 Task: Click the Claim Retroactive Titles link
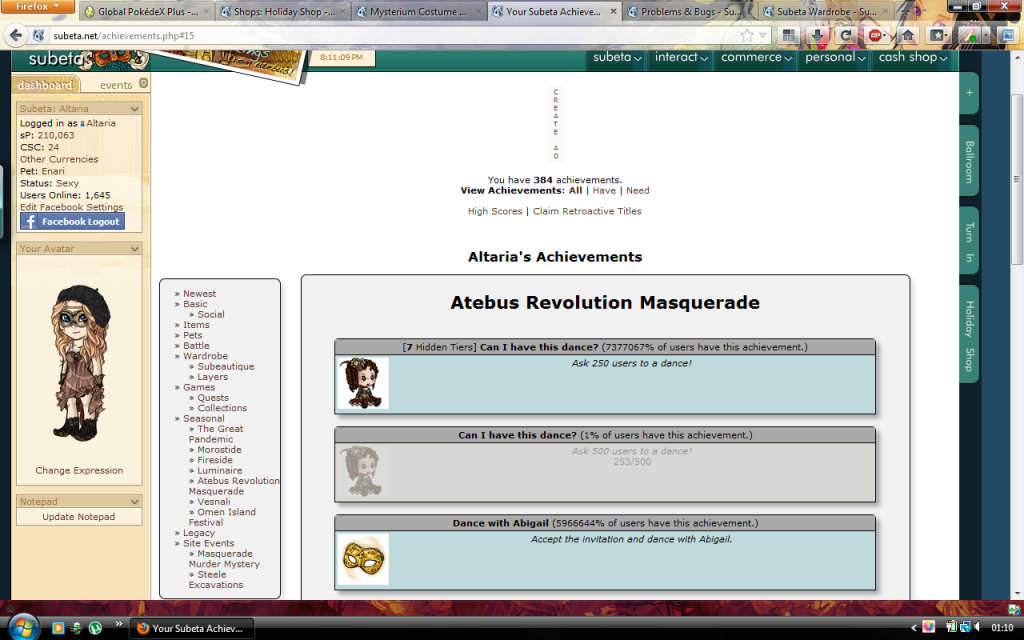point(587,211)
